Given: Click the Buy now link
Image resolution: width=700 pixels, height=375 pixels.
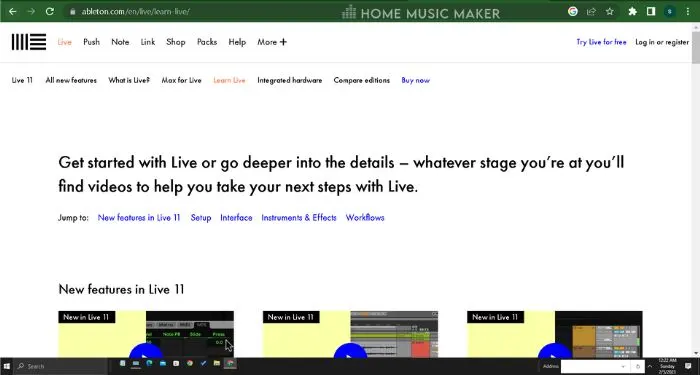Looking at the screenshot, I should [416, 80].
